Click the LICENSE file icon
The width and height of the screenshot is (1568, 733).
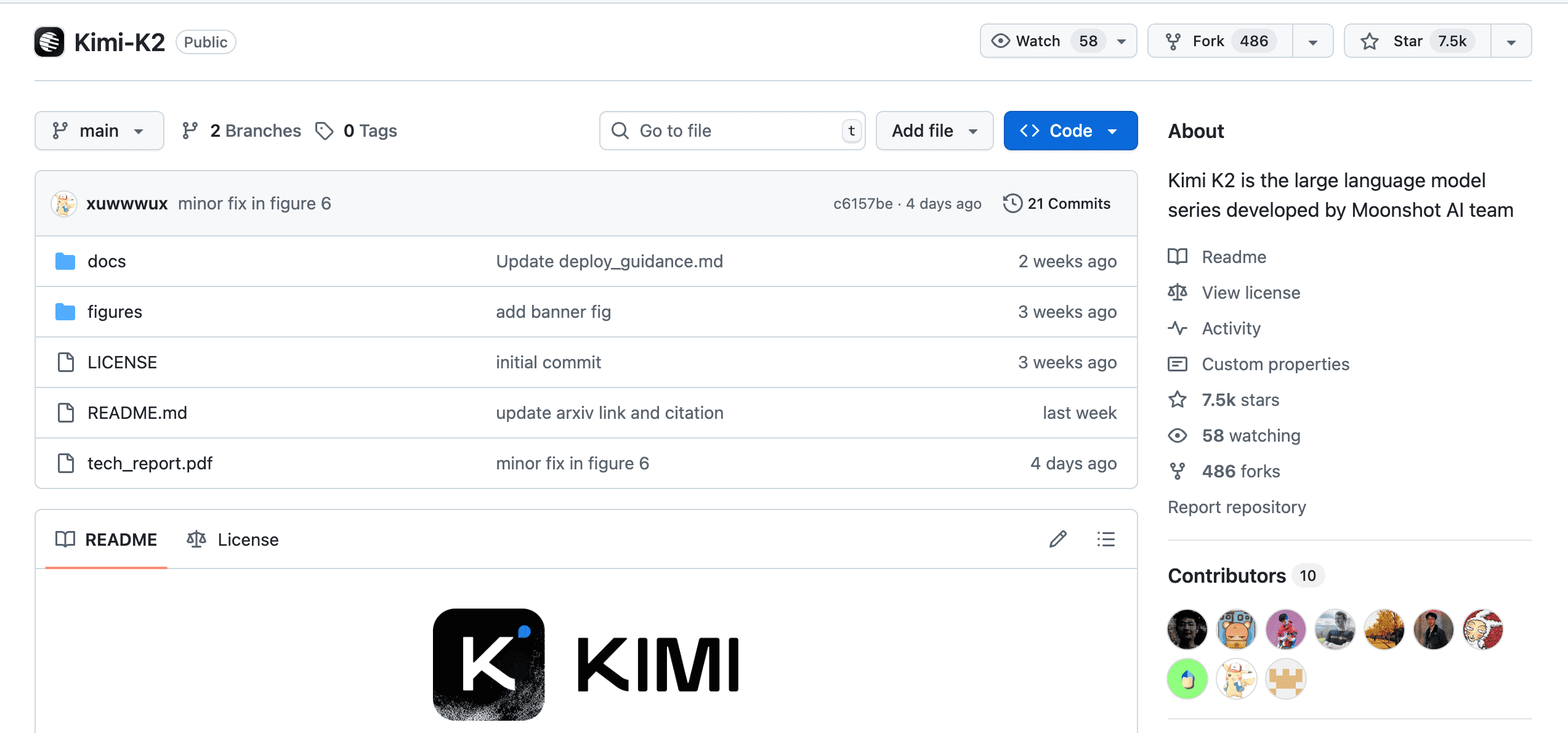click(x=65, y=362)
